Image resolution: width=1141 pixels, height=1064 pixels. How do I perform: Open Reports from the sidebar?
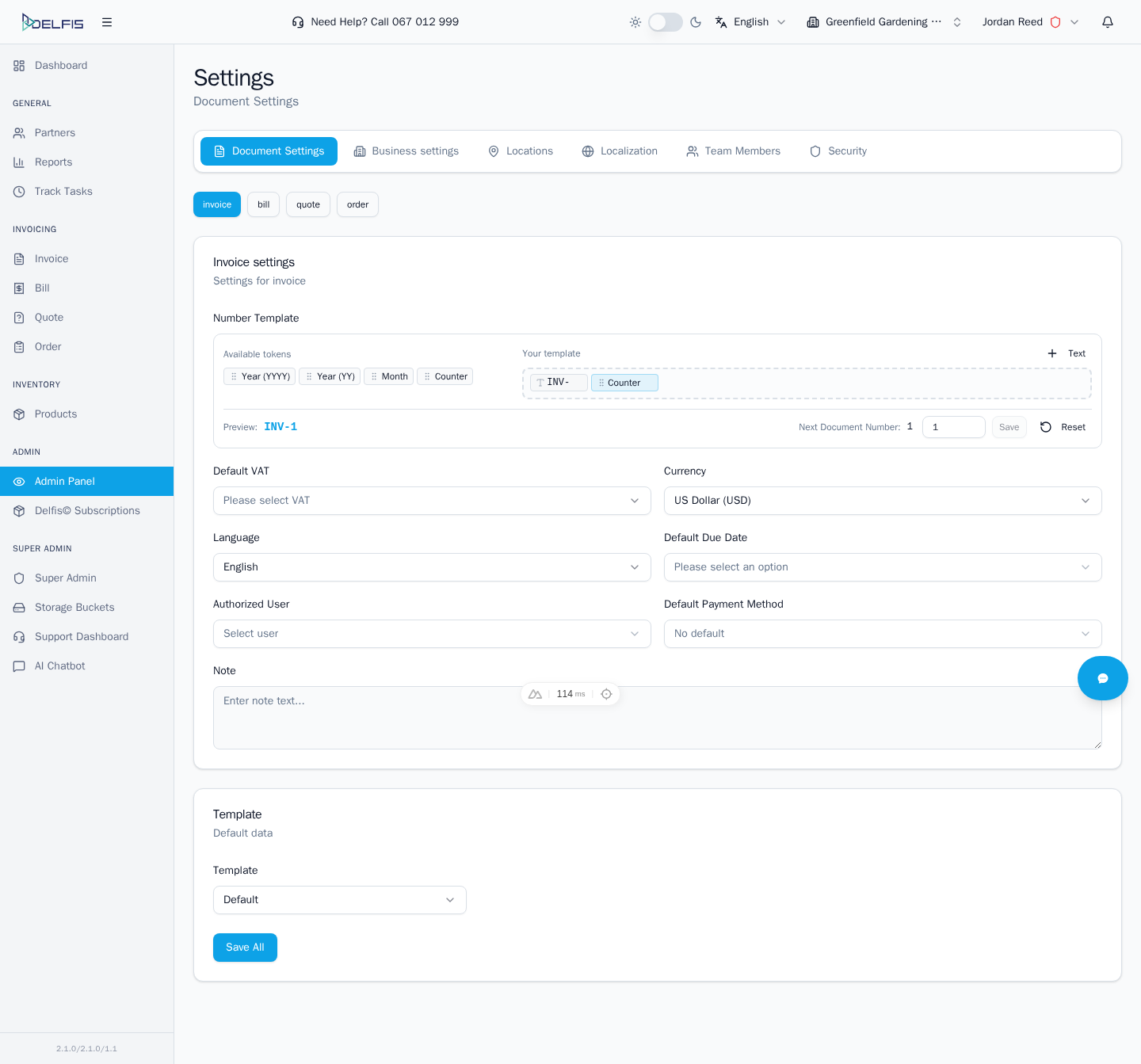pyautogui.click(x=53, y=162)
